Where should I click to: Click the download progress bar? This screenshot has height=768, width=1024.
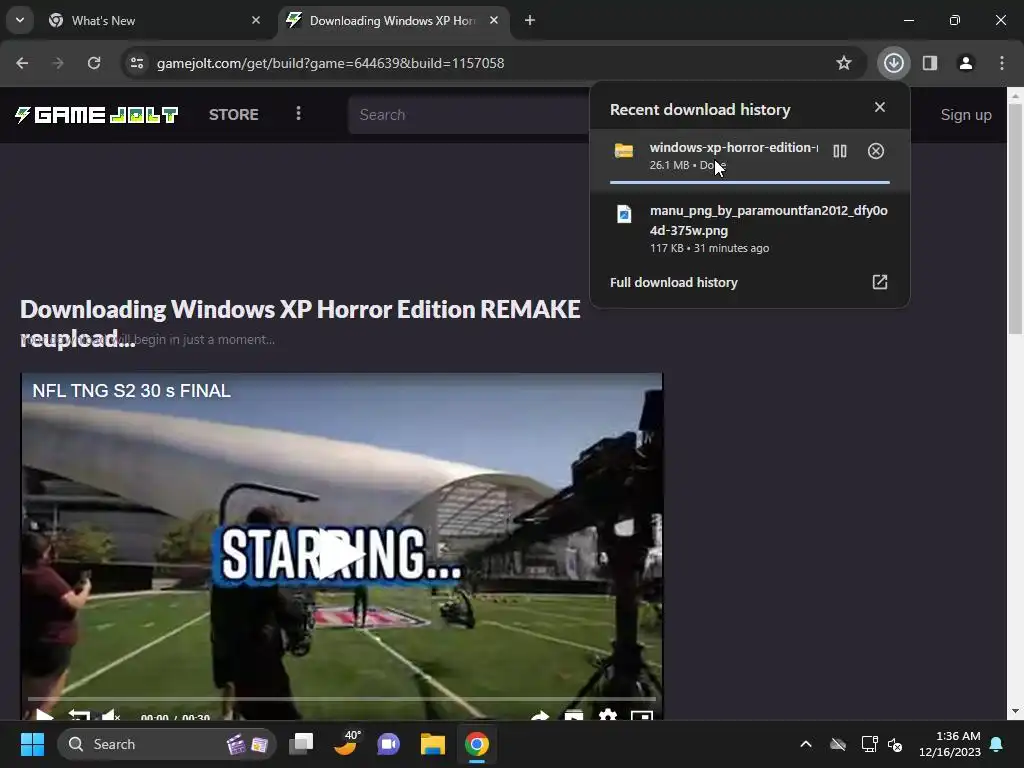(750, 182)
